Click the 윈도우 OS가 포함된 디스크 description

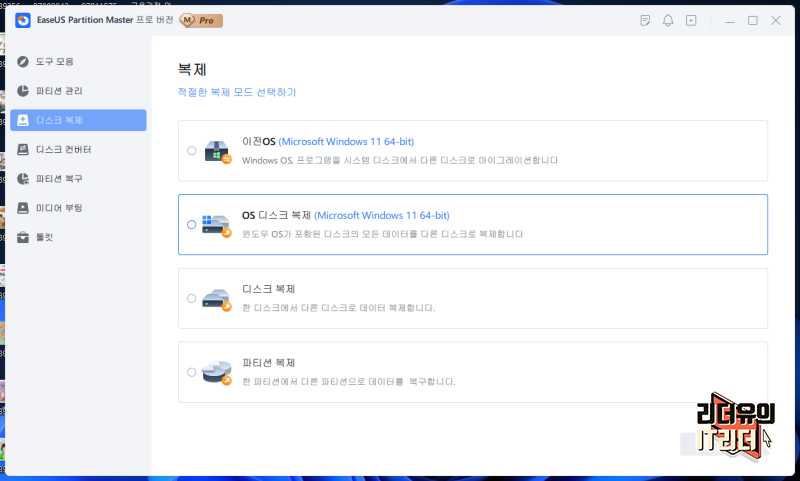382,234
